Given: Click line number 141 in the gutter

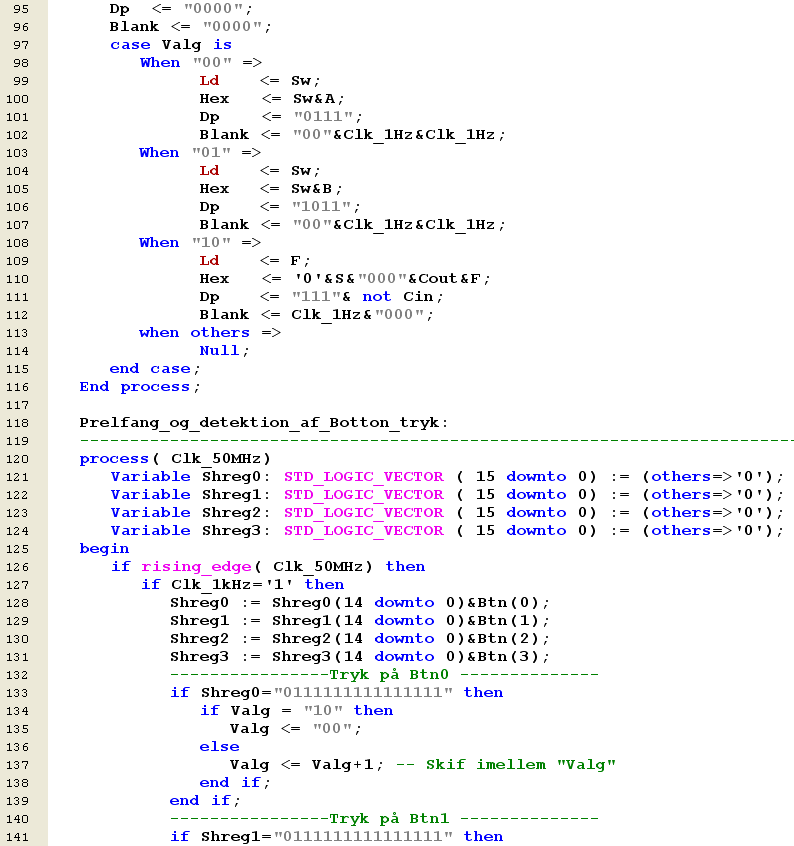Looking at the screenshot, I should pos(17,837).
